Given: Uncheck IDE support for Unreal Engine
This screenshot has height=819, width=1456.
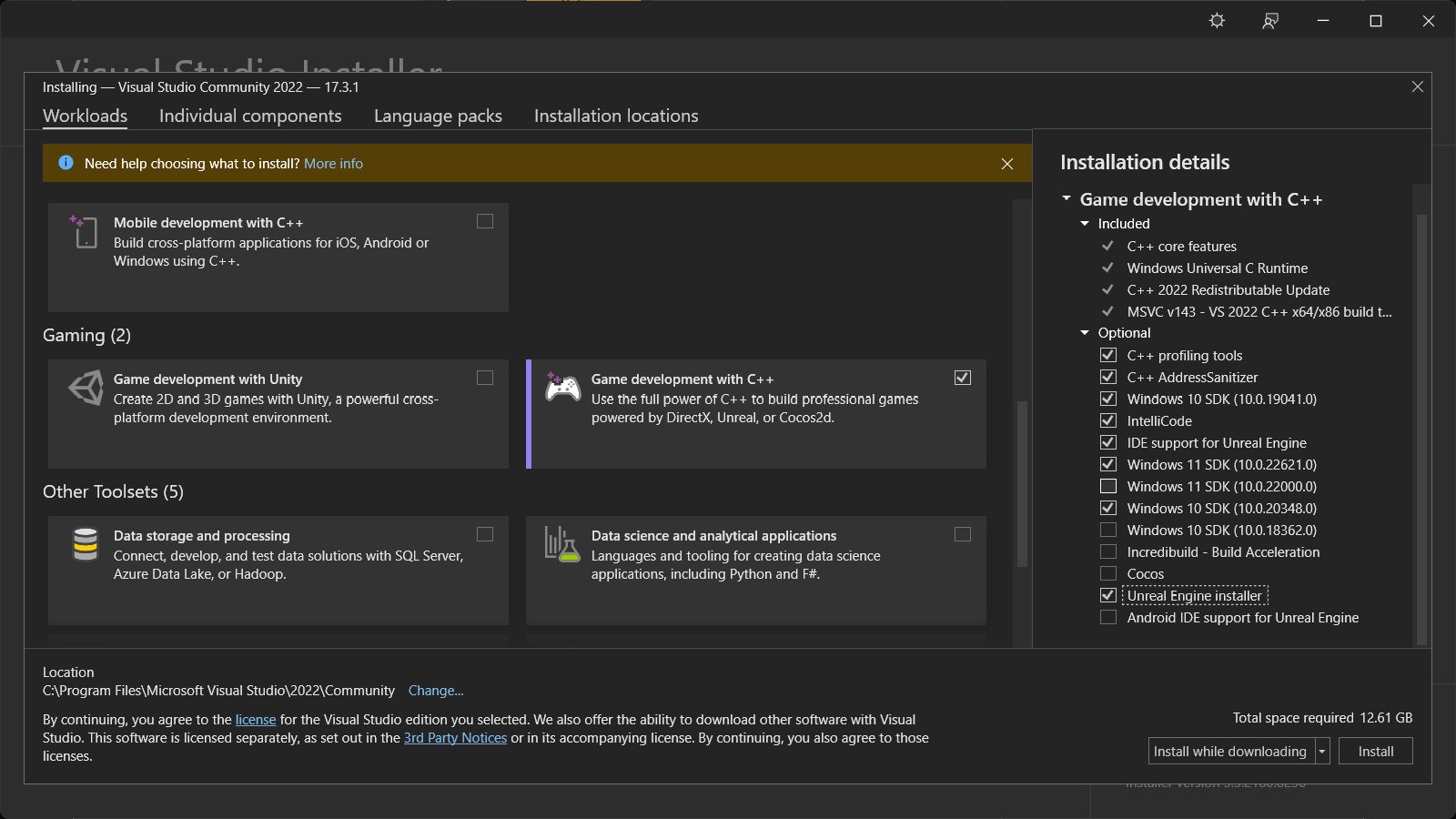Looking at the screenshot, I should tap(1108, 442).
